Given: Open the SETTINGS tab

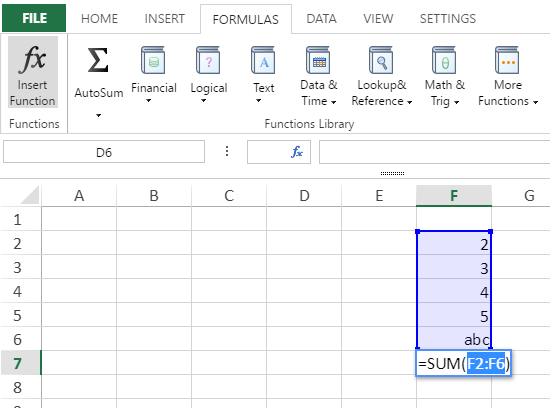Looking at the screenshot, I should tap(448, 19).
